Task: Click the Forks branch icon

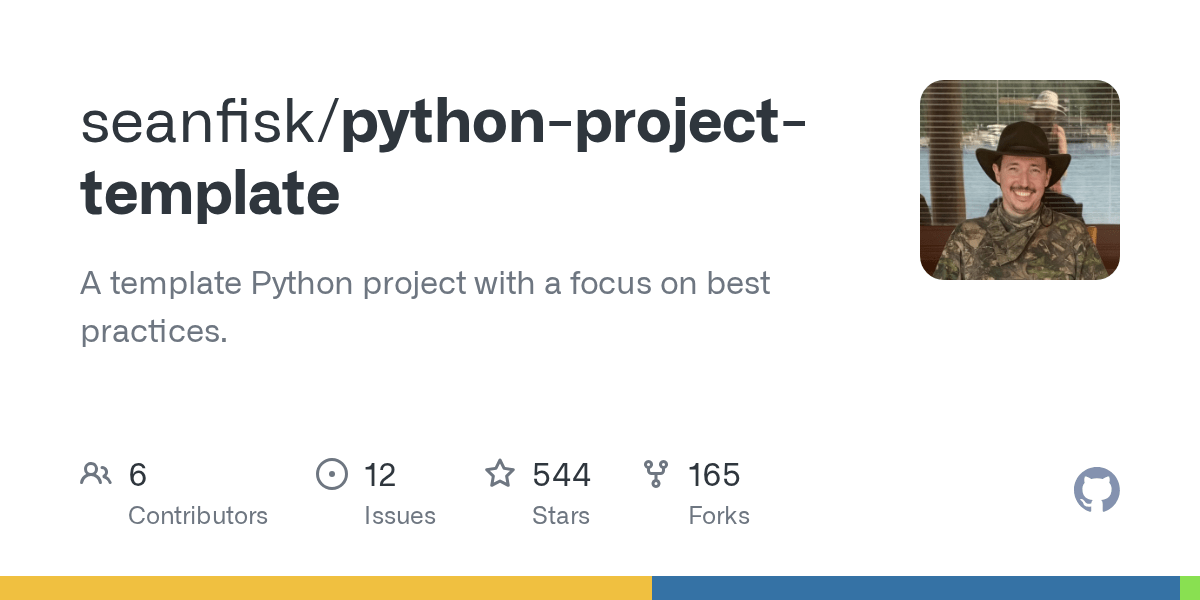Action: (x=656, y=474)
